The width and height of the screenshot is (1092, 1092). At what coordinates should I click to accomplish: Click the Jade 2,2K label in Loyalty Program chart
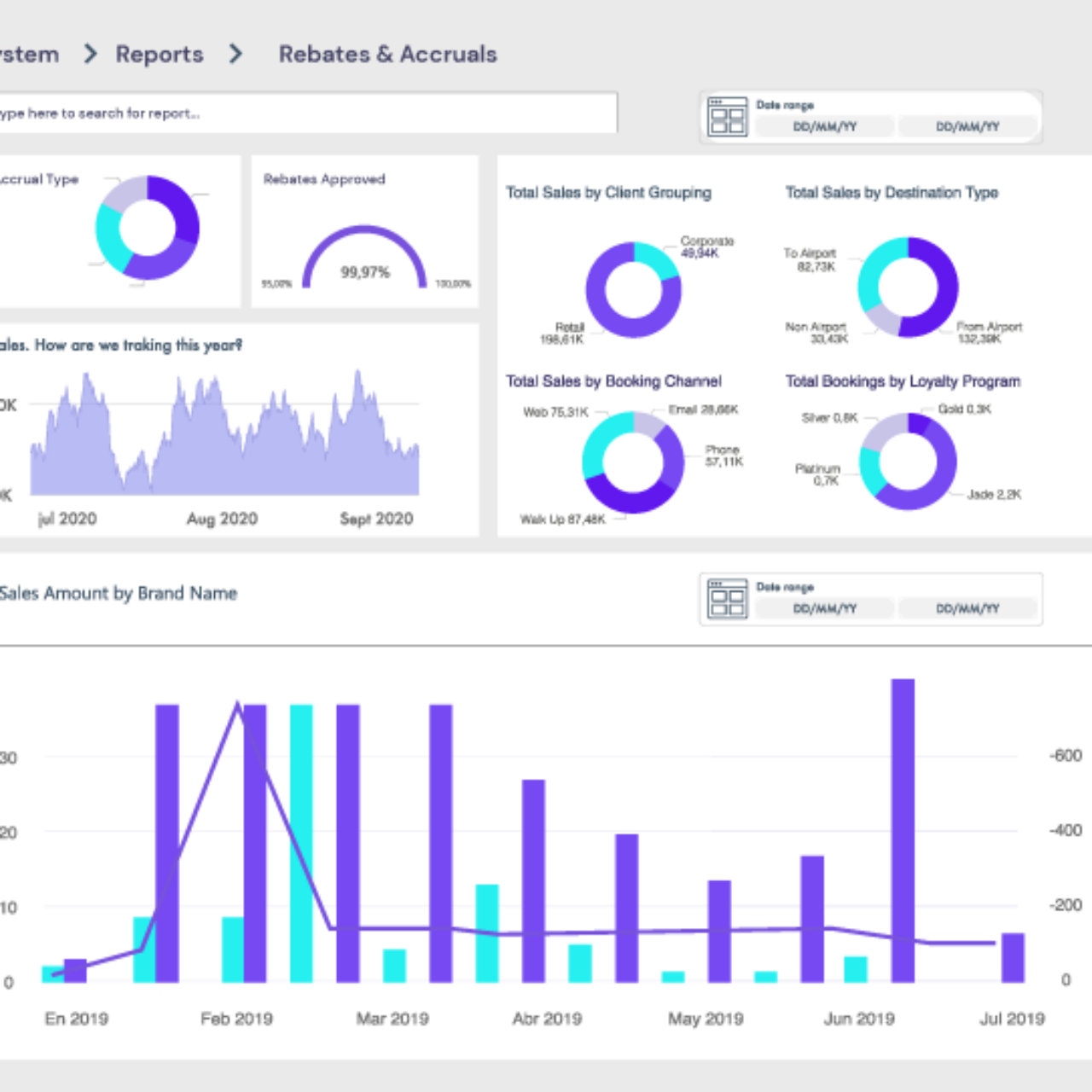[994, 495]
